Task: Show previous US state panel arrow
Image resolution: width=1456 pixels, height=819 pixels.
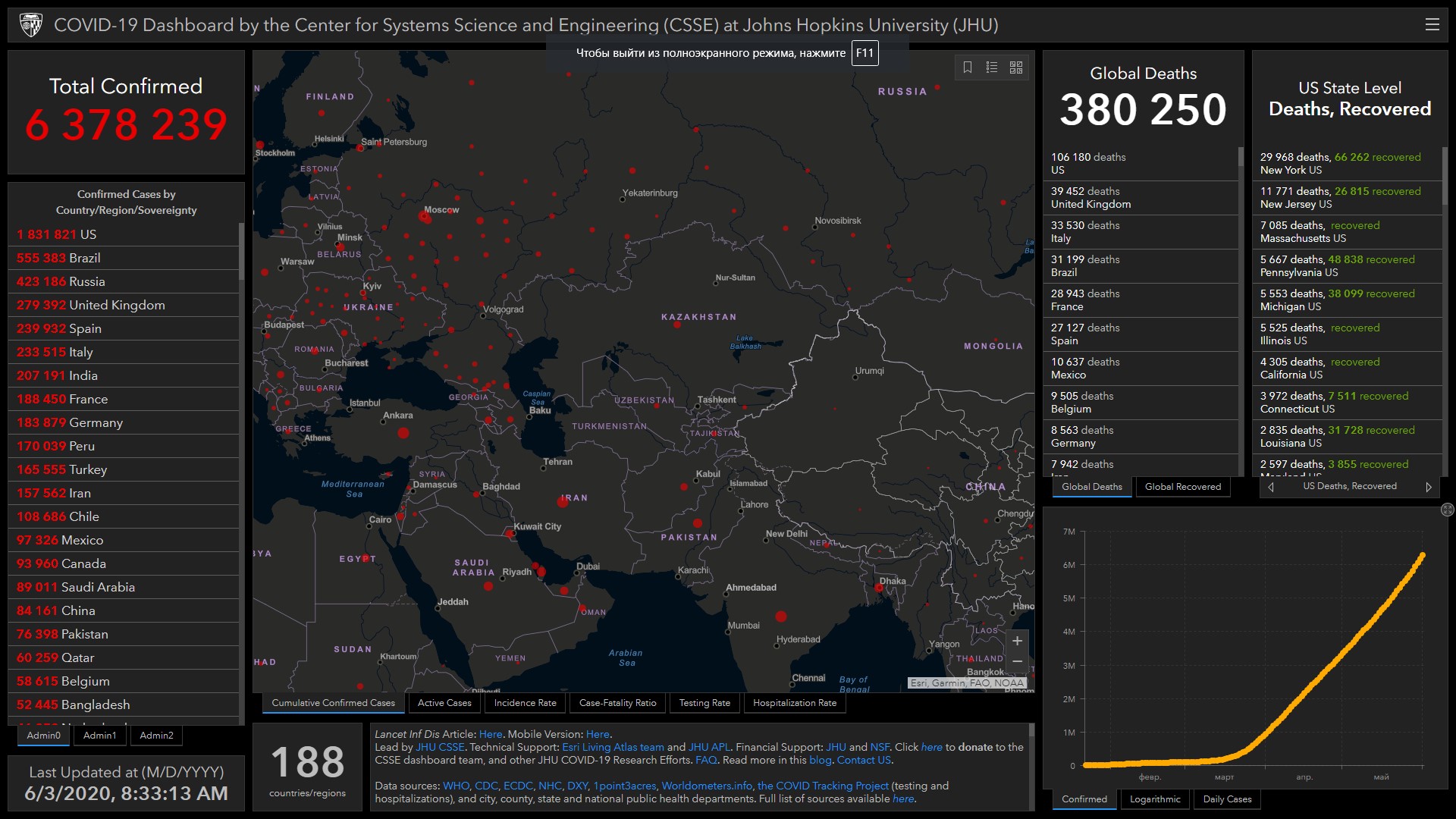Action: pyautogui.click(x=1271, y=487)
